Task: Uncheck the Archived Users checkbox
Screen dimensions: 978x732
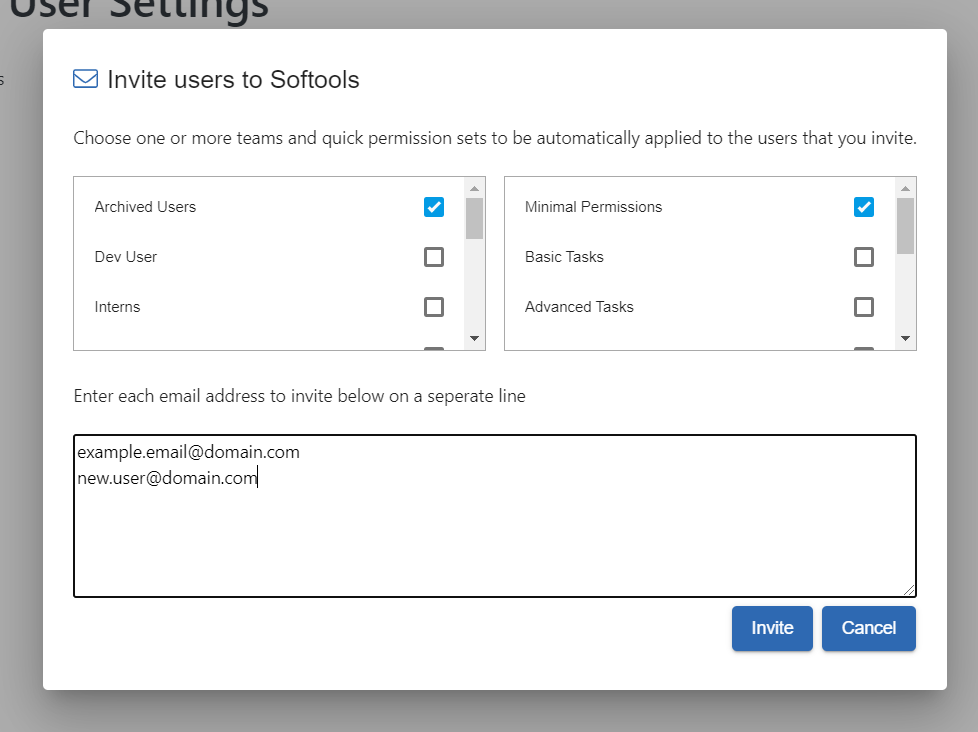Action: [433, 207]
